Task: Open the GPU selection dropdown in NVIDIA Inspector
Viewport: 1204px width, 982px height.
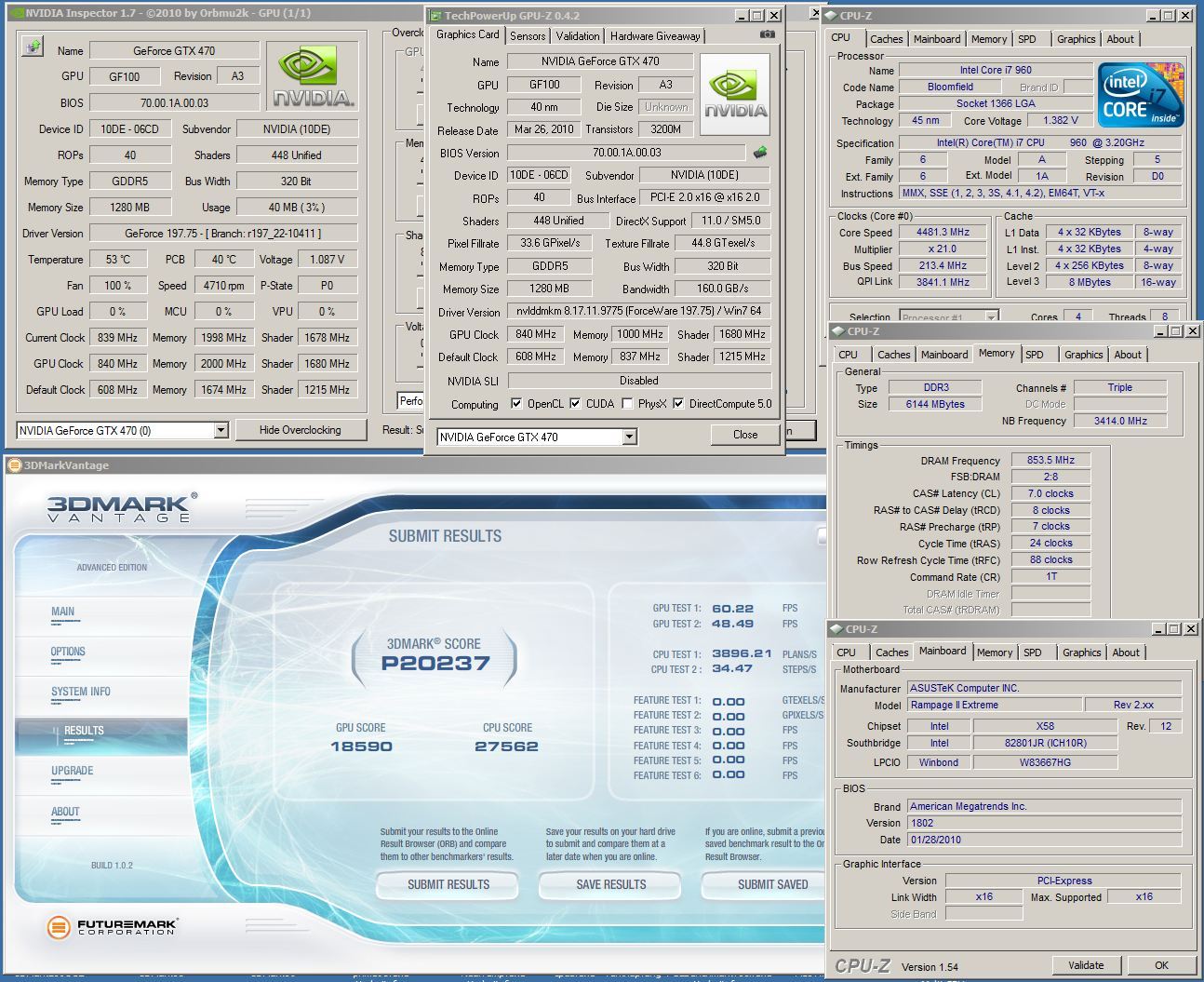Action: 221,430
